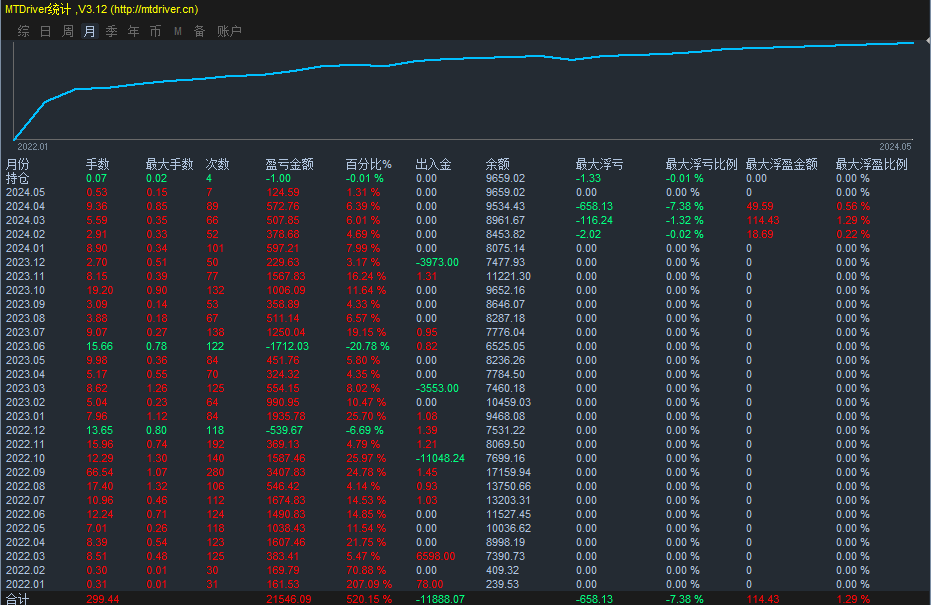Switch to the 周 weekly tab
The width and height of the screenshot is (931, 605).
point(68,31)
